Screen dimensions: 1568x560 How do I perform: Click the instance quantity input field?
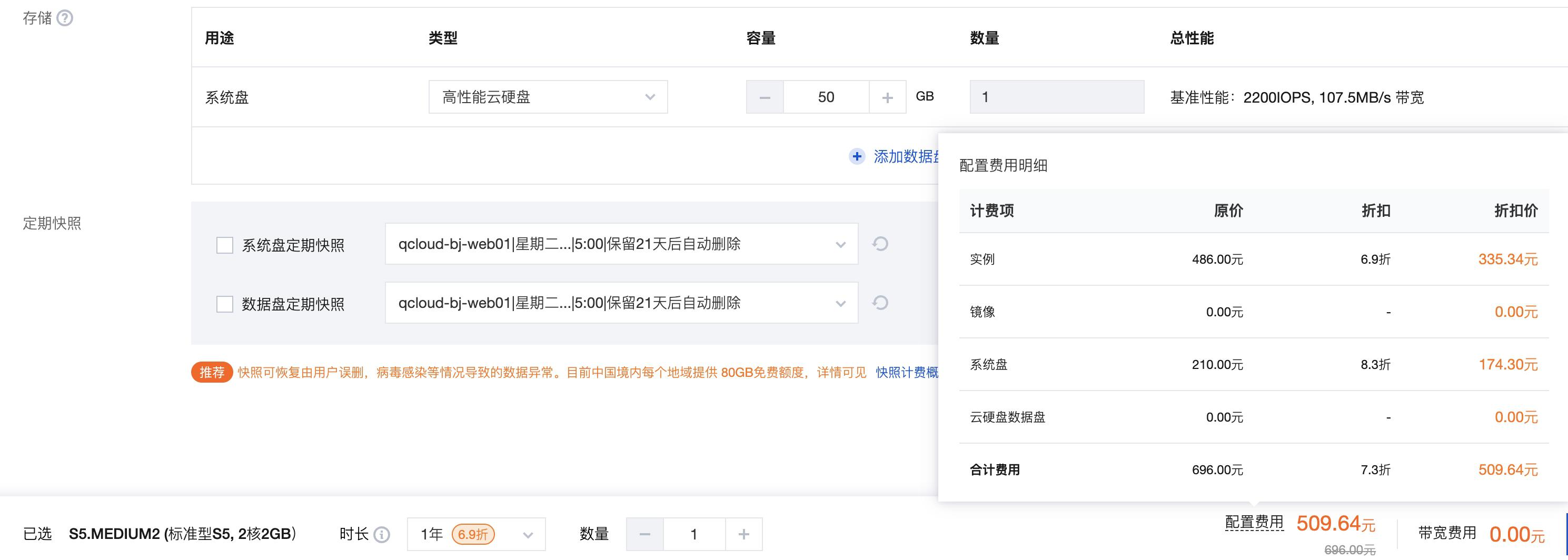(x=694, y=534)
